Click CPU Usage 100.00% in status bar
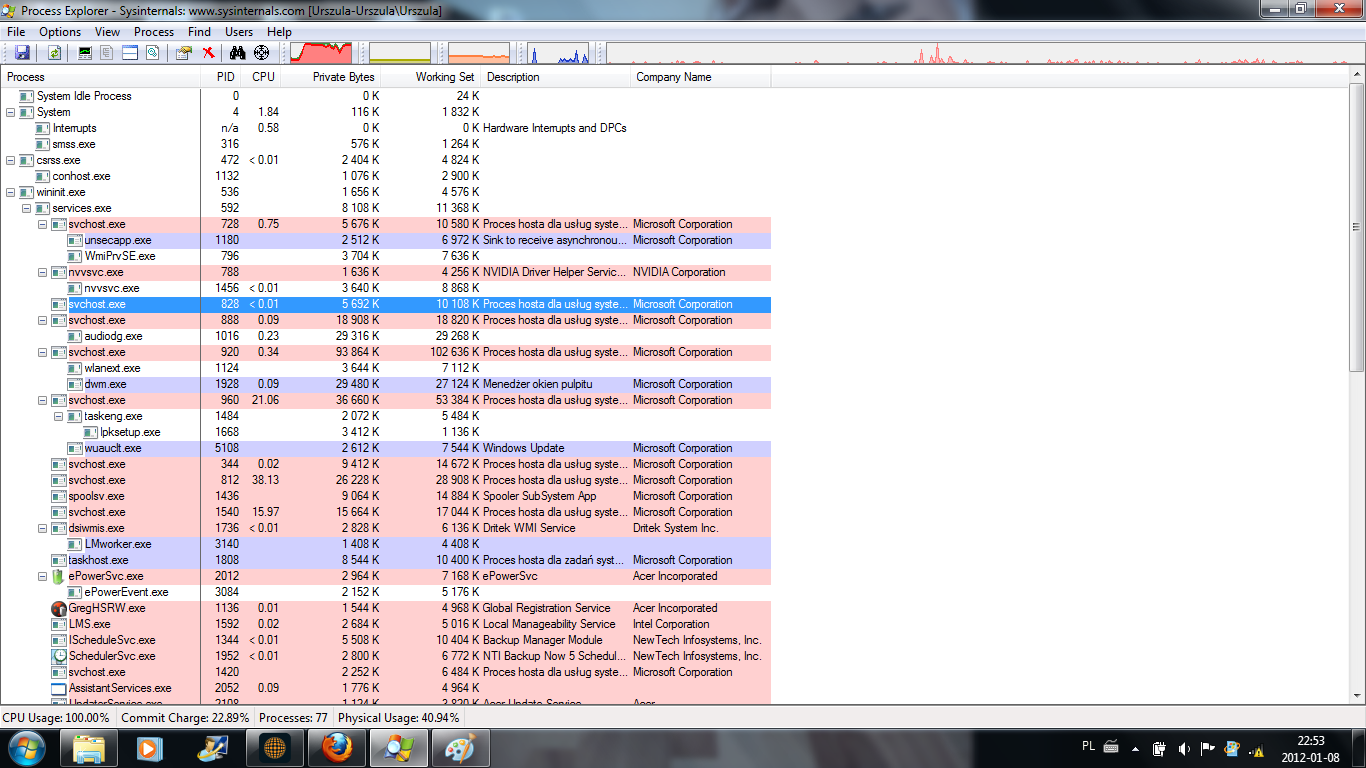 coord(57,718)
